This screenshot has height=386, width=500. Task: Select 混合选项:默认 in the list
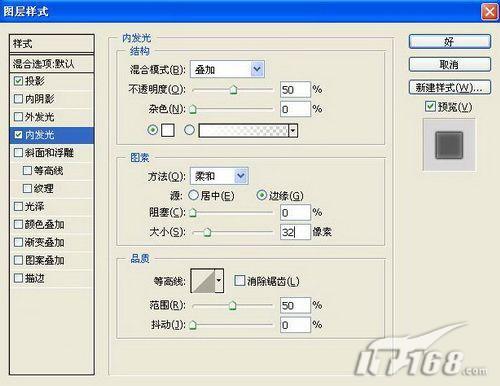(x=52, y=63)
